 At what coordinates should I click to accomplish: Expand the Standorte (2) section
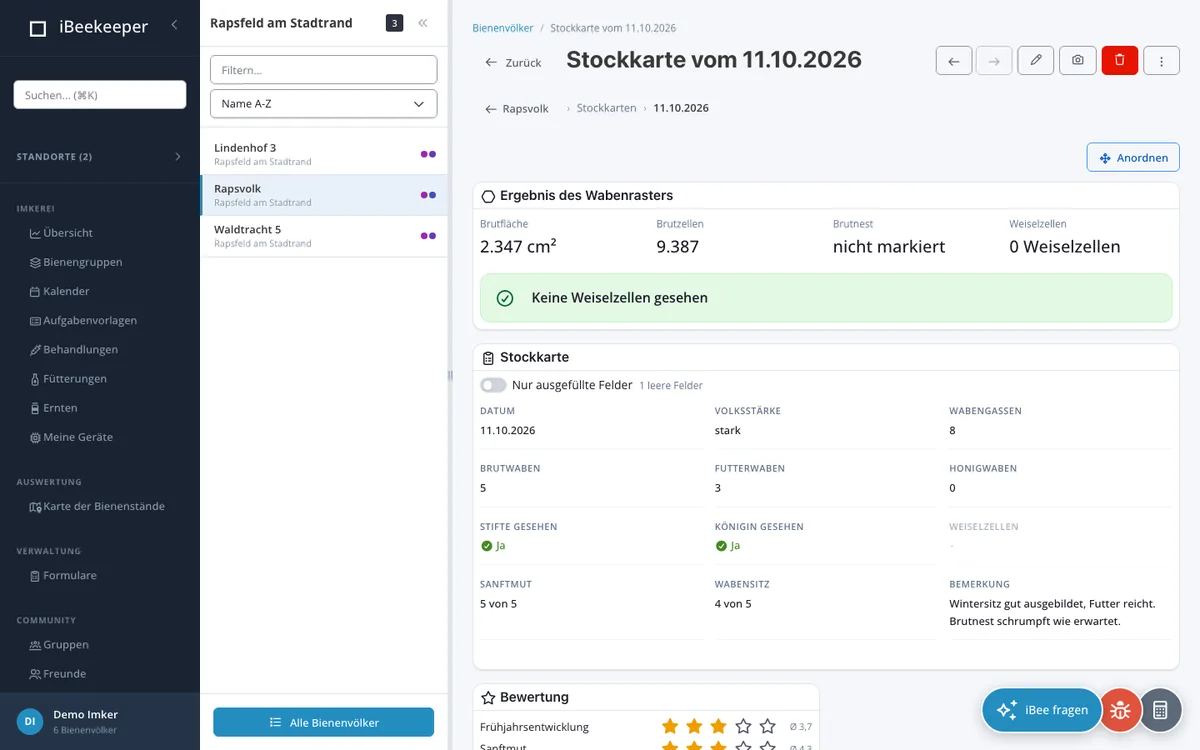click(100, 157)
